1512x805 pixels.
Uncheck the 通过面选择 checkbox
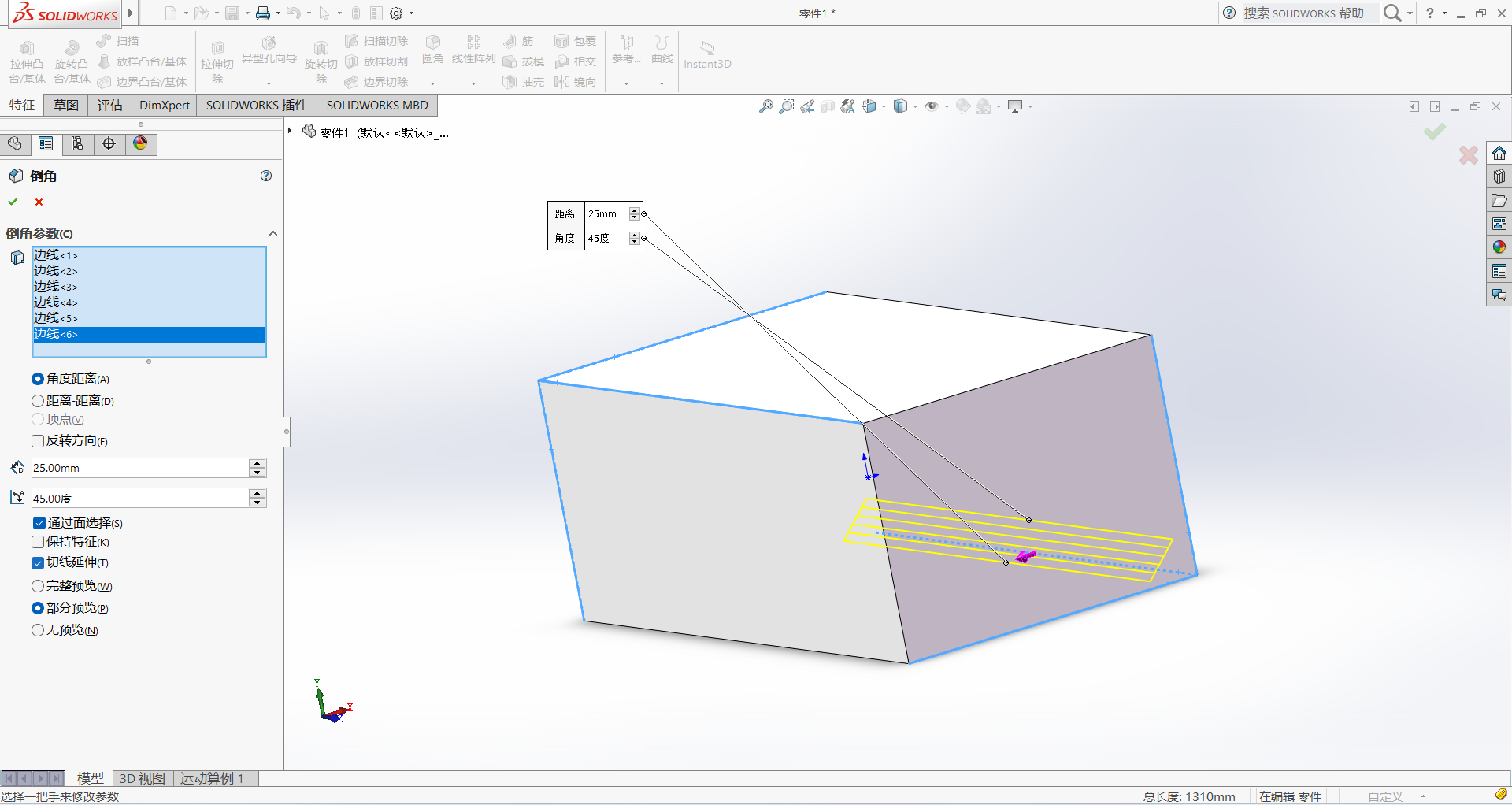[x=39, y=523]
